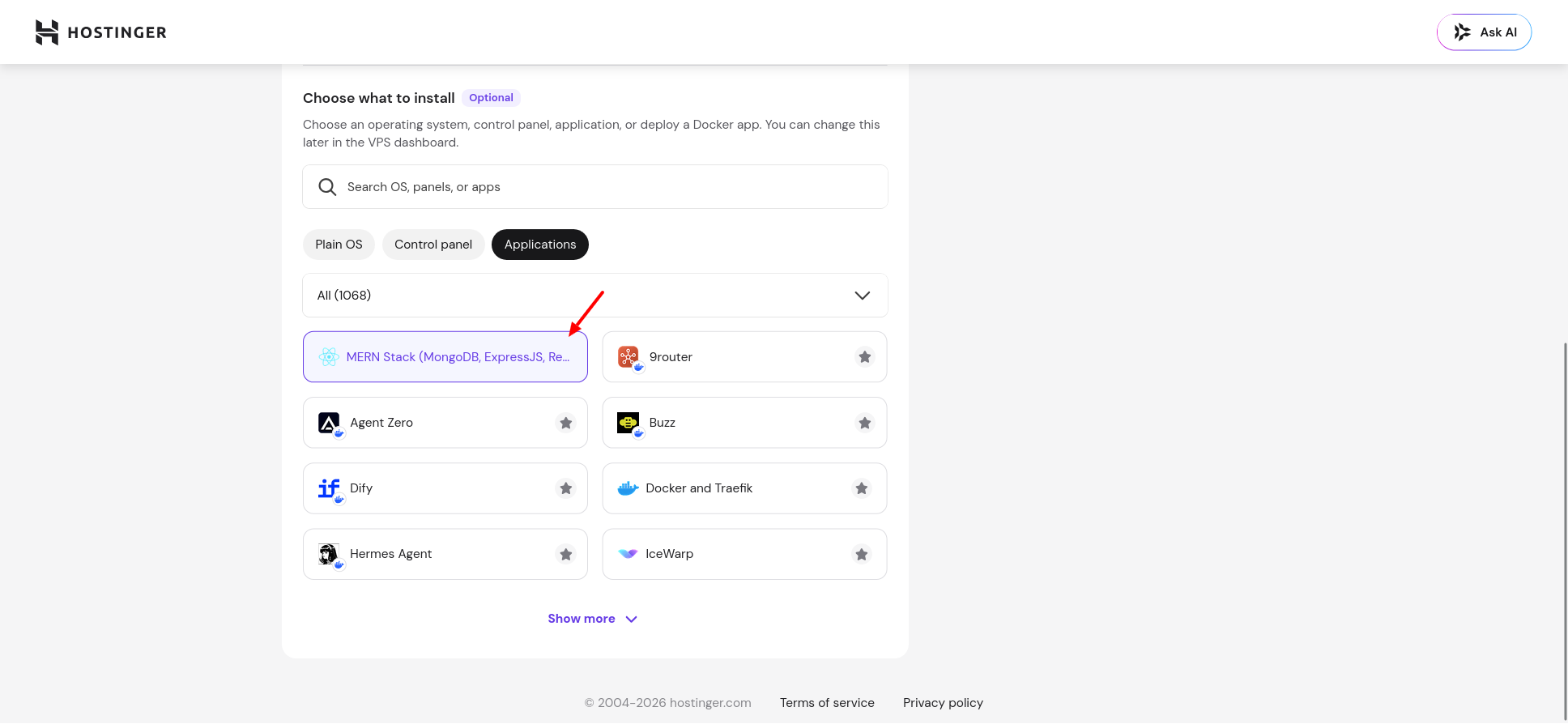Select Docker and Traefik

[x=744, y=488]
